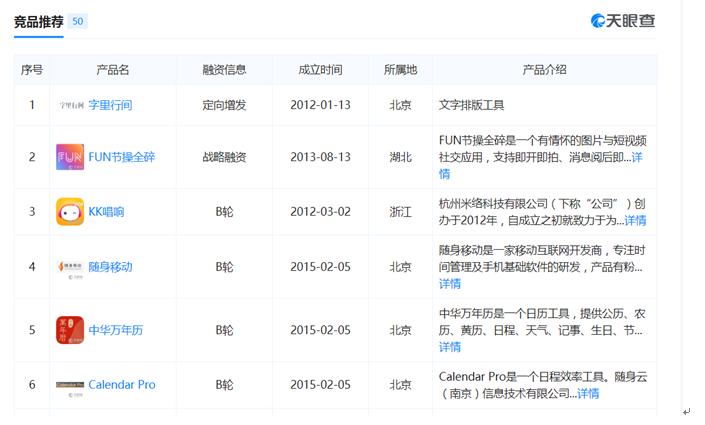Select the 战略融资 financing cell
Image resolution: width=705 pixels, height=425 pixels.
[x=224, y=157]
